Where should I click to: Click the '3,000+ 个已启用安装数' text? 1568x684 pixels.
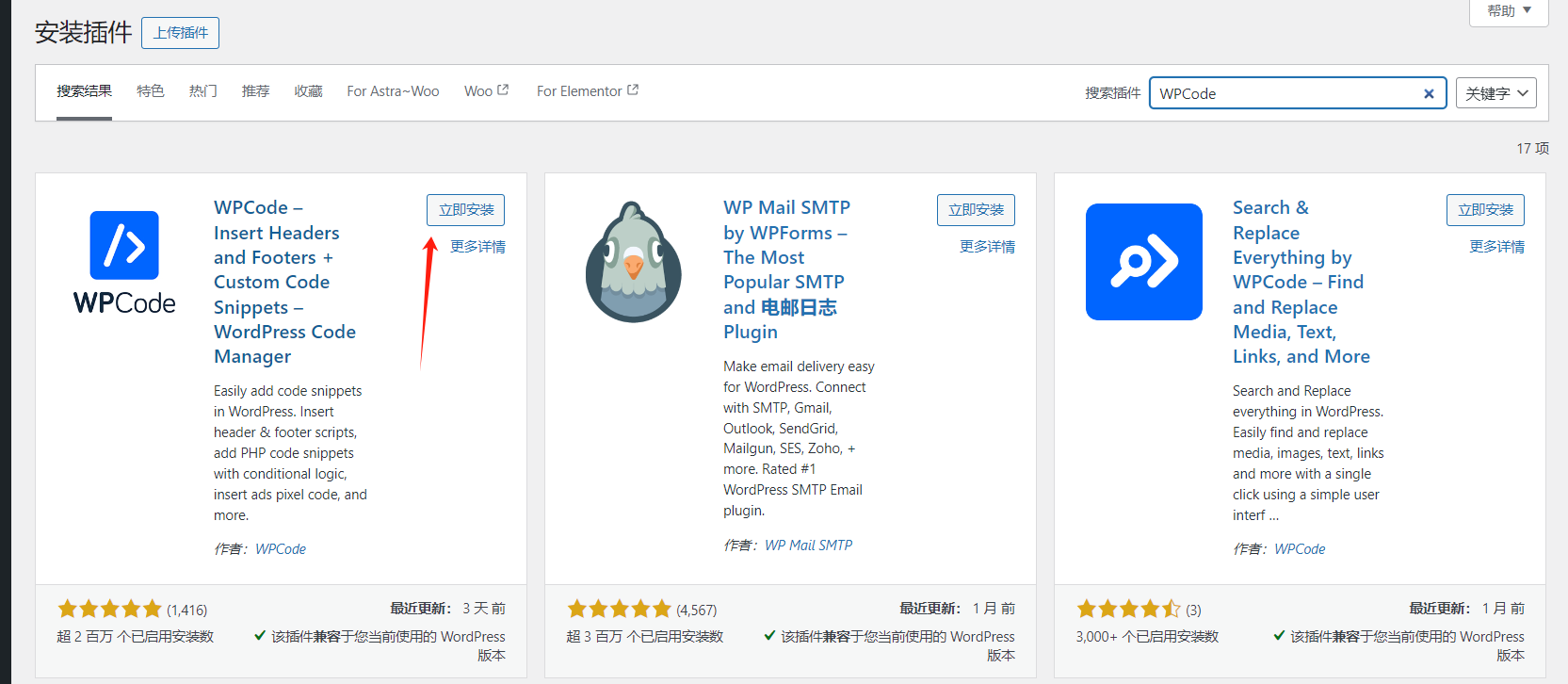[x=1147, y=637]
